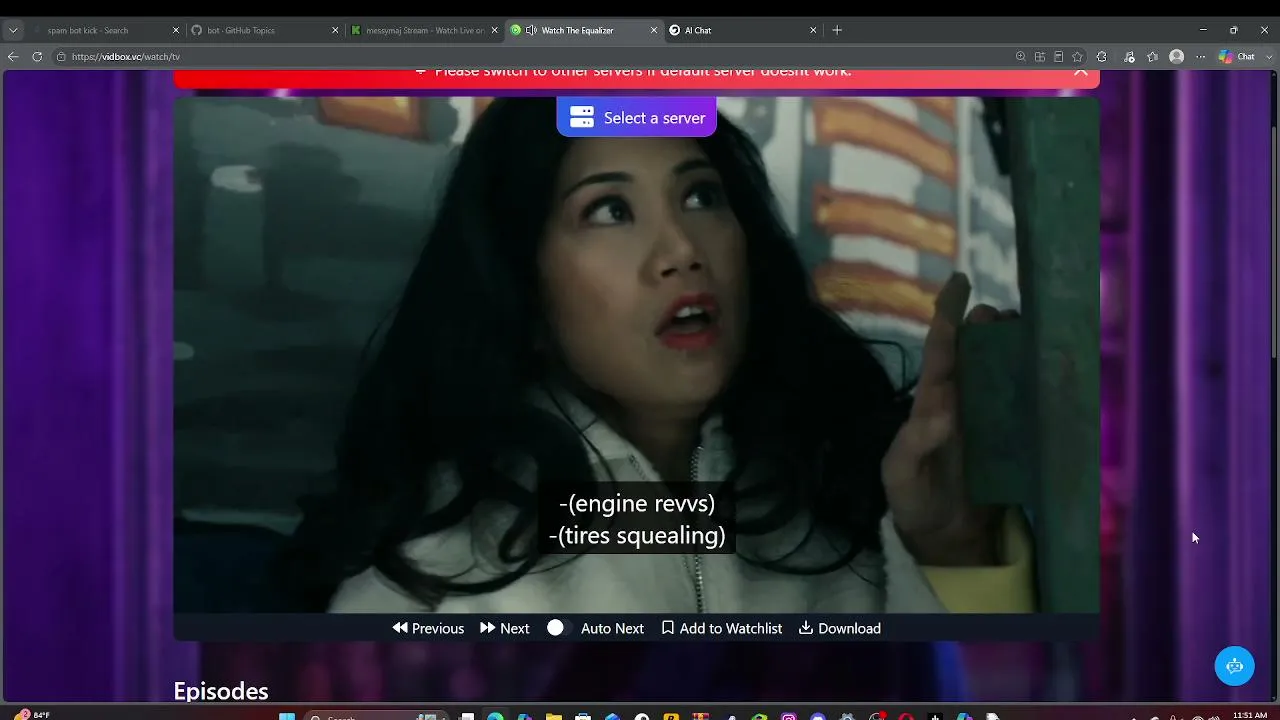Open the Settings and more menu
The height and width of the screenshot is (720, 1280).
(x=1201, y=57)
